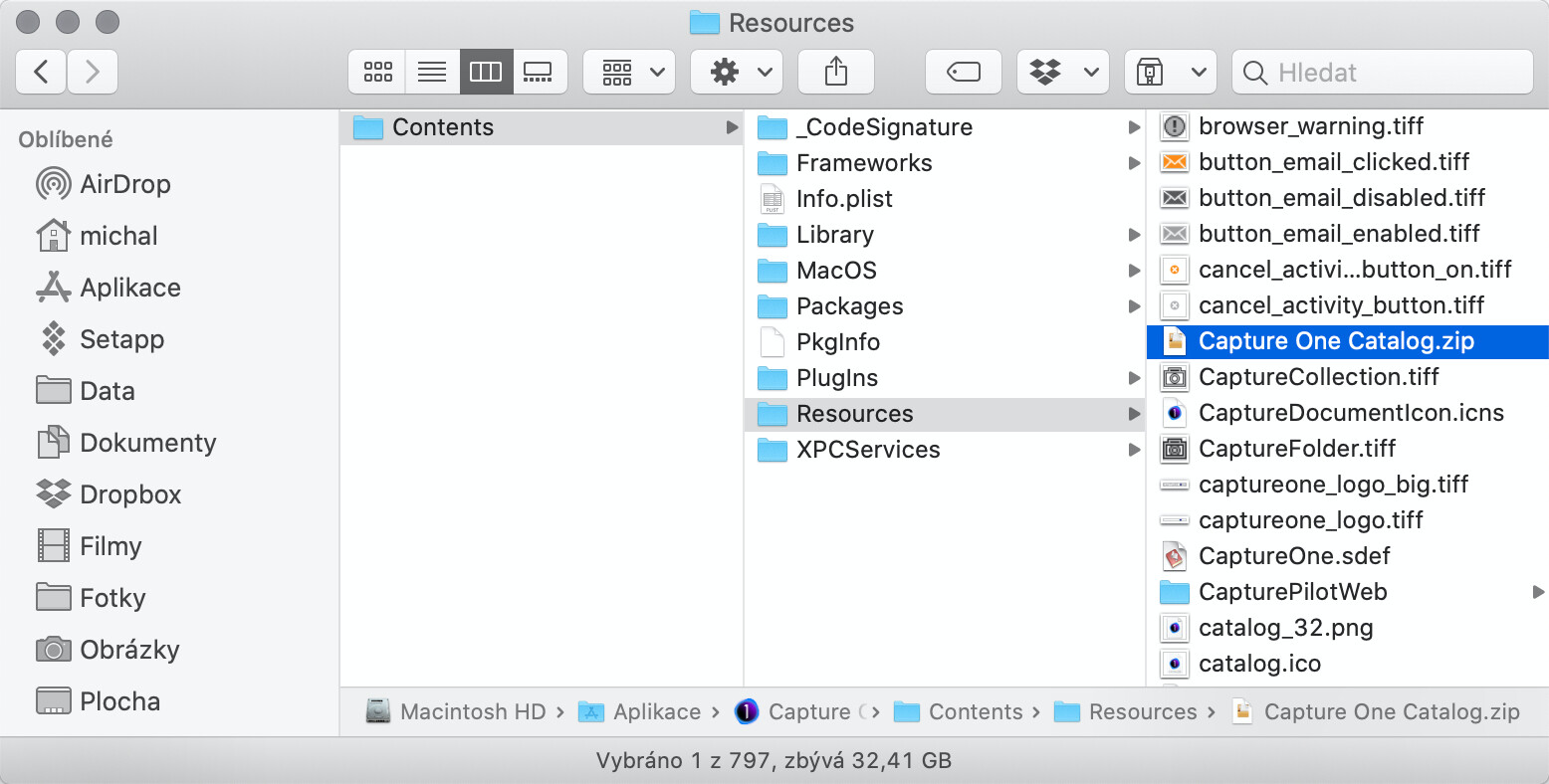Select the PlugIns folder

(x=945, y=378)
